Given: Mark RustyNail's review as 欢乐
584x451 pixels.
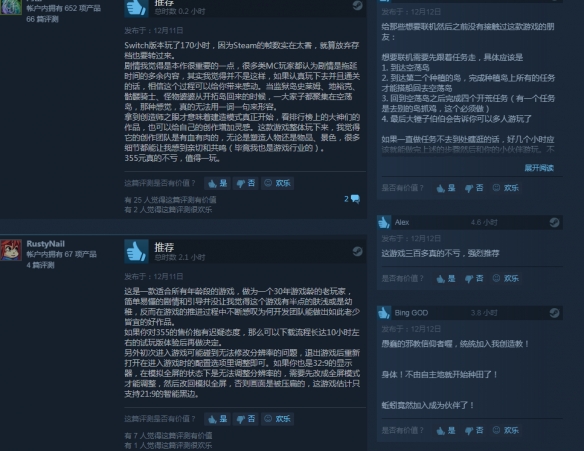Looking at the screenshot, I should pos(277,419).
